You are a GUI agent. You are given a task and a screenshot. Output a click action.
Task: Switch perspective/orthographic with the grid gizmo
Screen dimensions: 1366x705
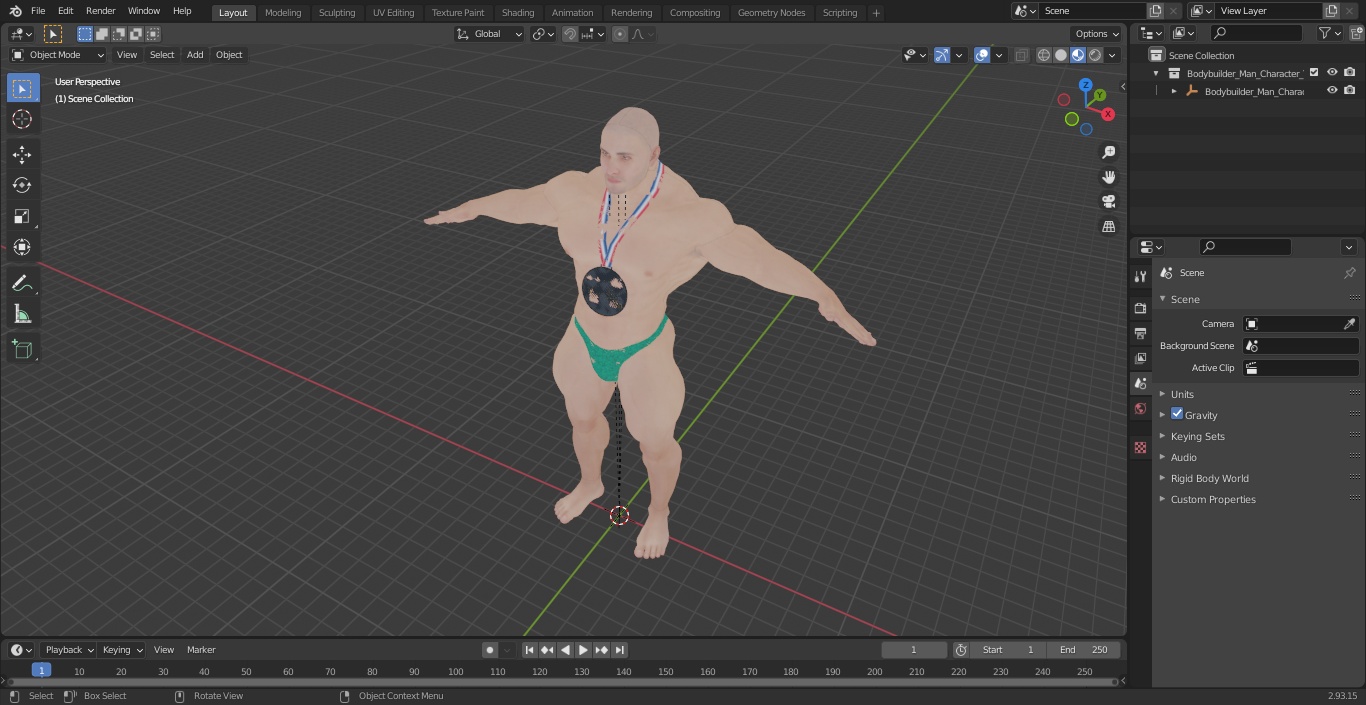1108,227
